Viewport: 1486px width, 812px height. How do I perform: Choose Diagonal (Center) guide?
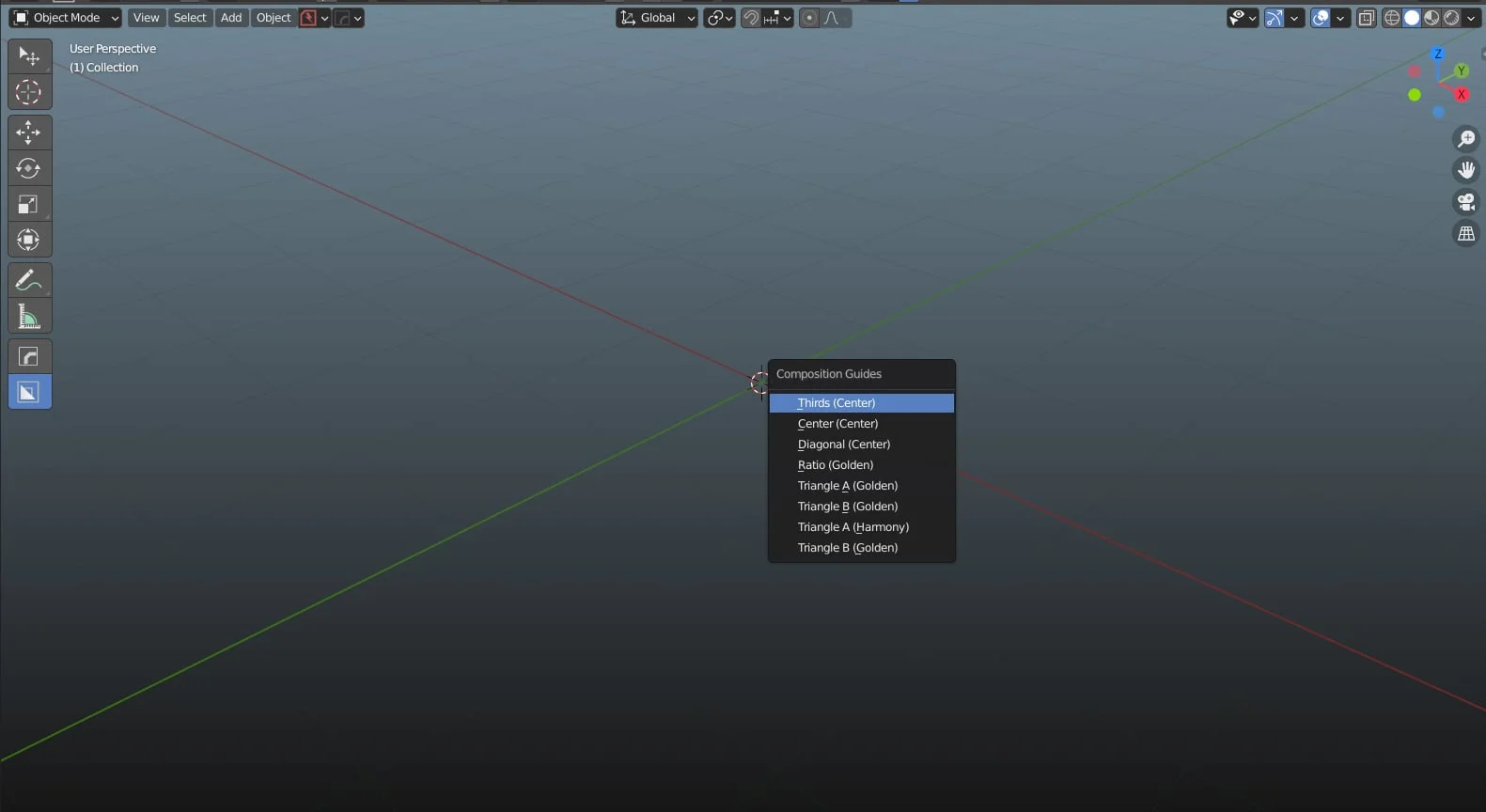[x=862, y=445]
